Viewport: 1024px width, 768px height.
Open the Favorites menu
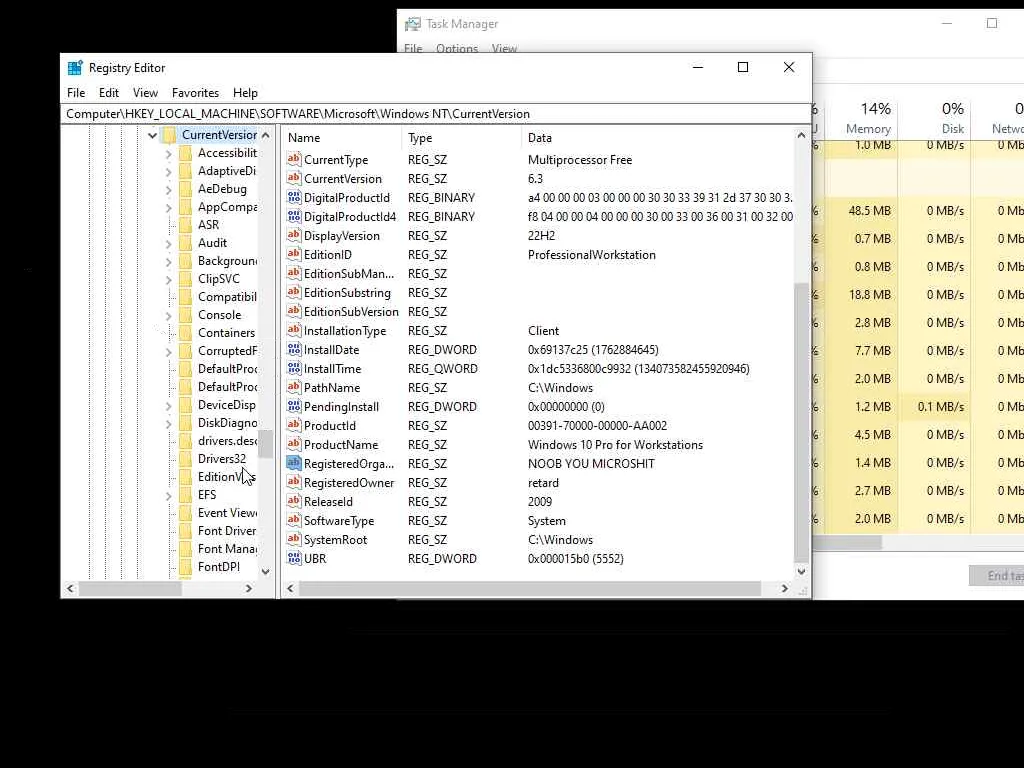pos(195,93)
